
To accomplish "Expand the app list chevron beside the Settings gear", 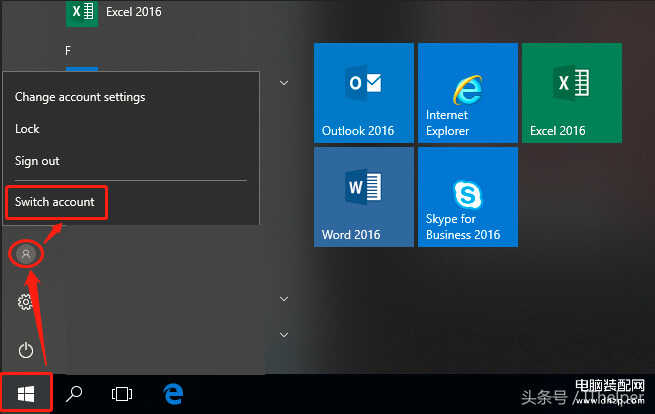I will tap(284, 299).
